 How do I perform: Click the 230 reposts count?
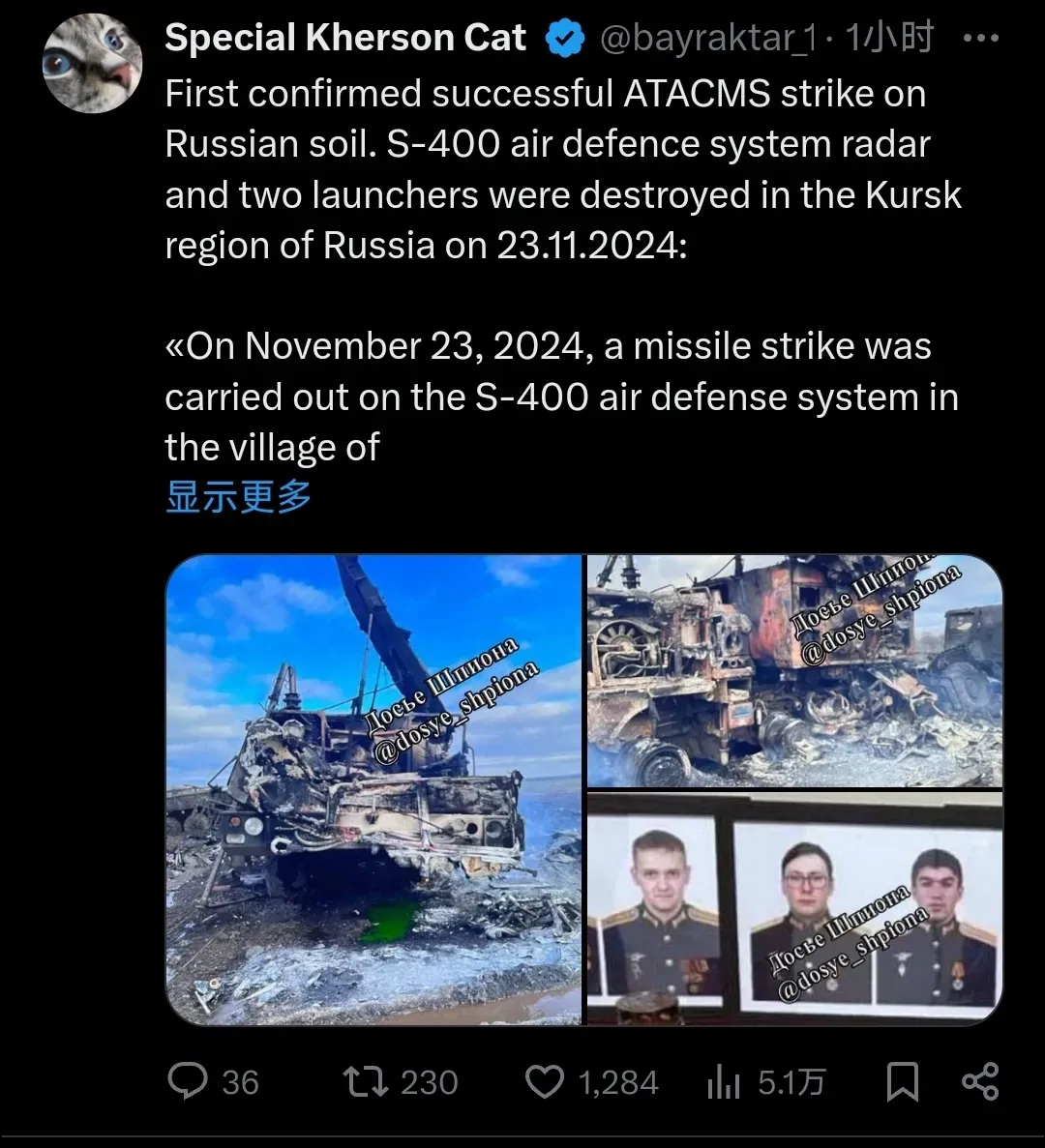coord(430,1083)
